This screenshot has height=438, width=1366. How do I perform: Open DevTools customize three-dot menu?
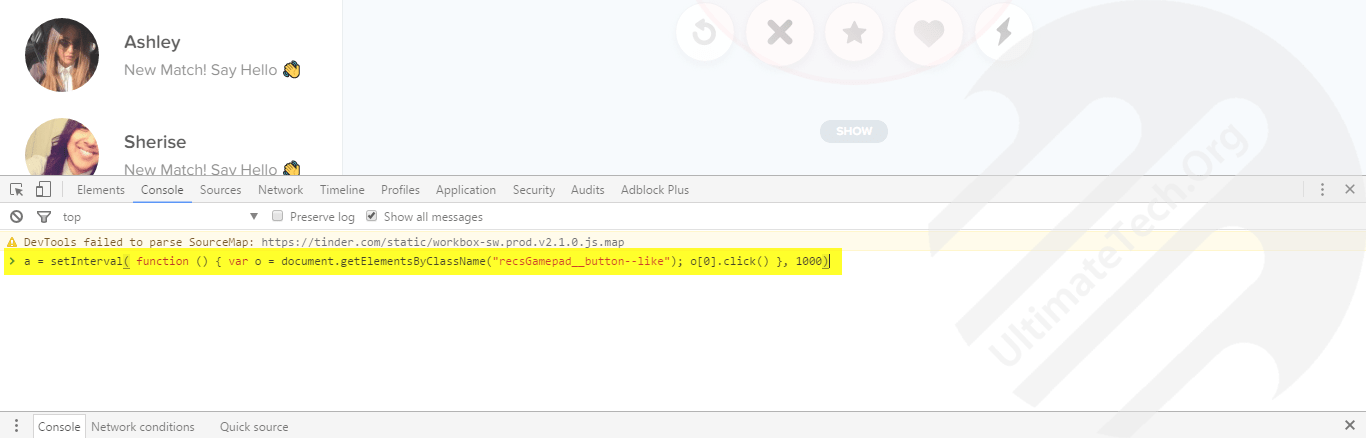click(x=1322, y=190)
